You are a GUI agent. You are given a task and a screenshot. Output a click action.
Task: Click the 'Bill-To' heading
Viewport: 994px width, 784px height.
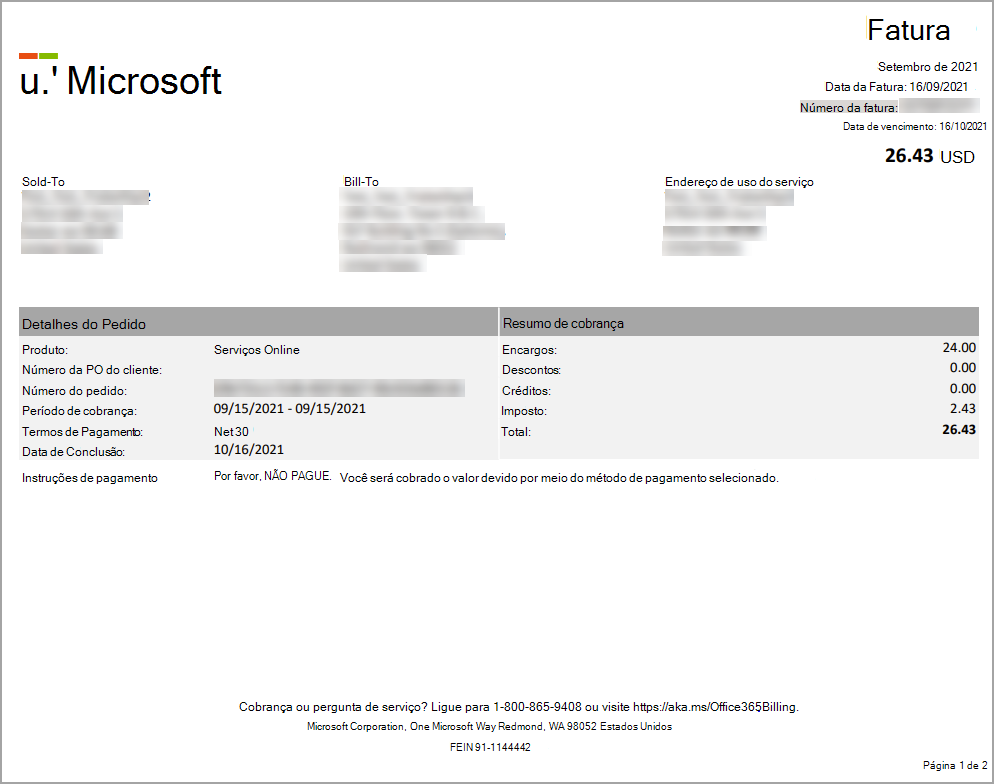361,181
